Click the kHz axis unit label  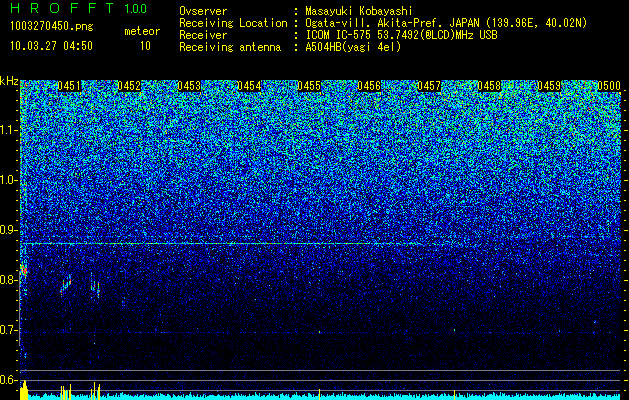coord(9,82)
